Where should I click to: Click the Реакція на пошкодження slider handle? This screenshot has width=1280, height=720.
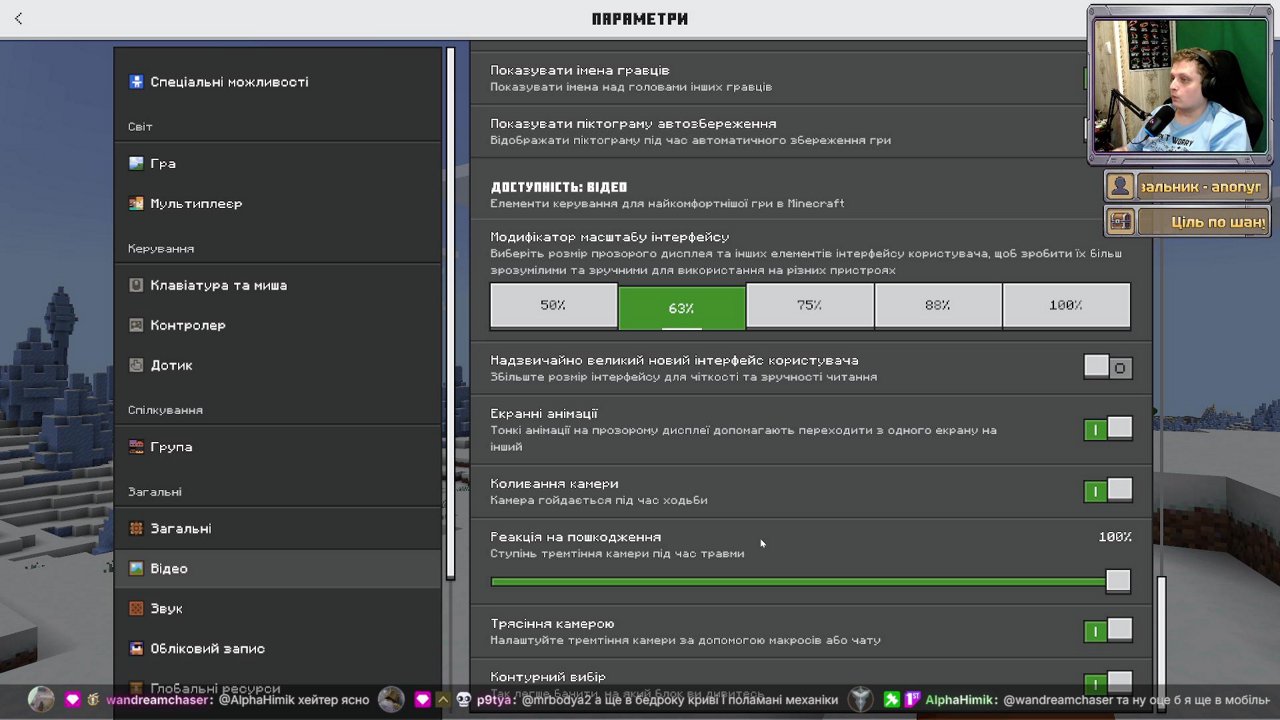1118,581
